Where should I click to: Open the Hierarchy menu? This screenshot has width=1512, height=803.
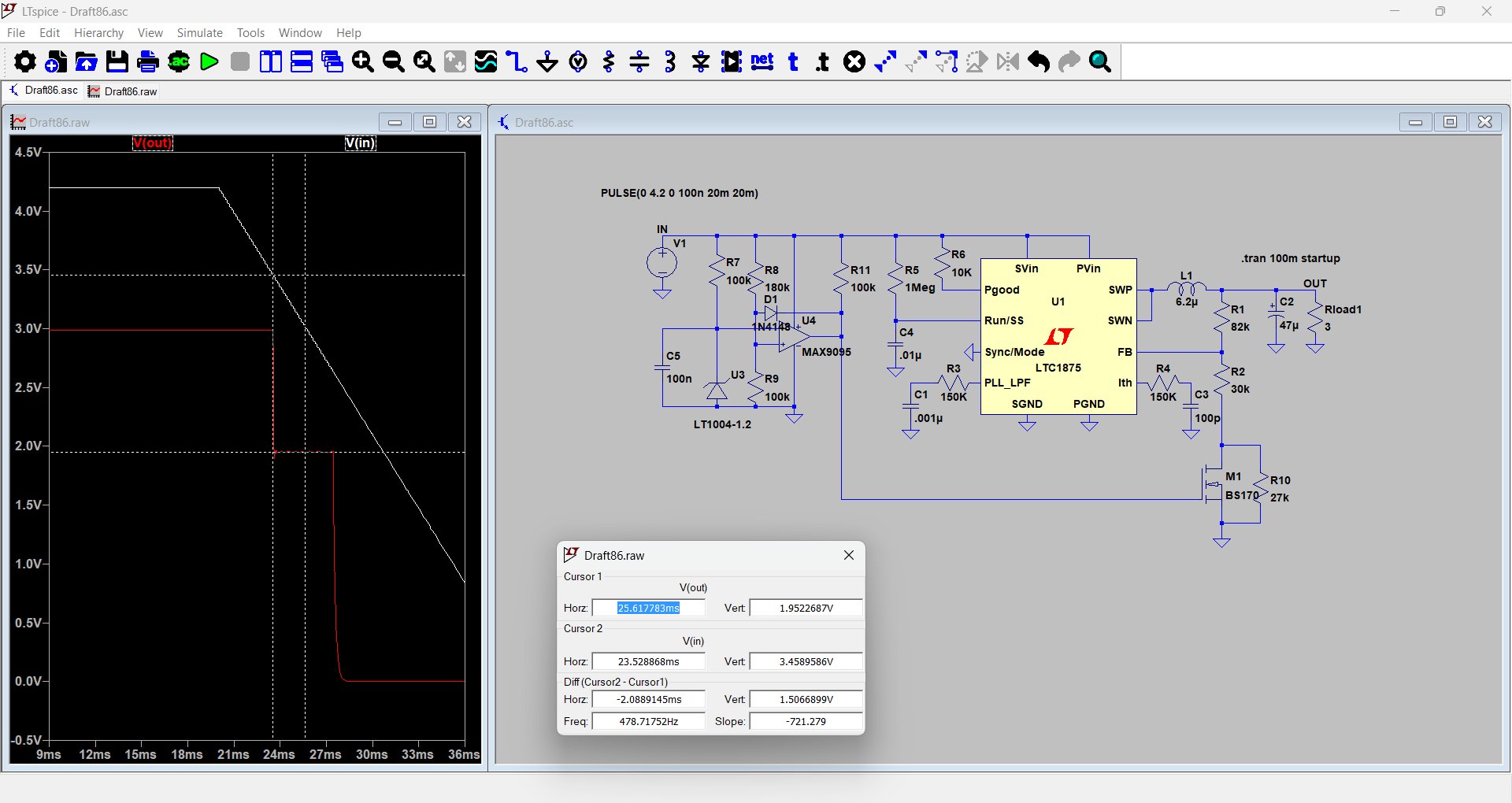[x=98, y=33]
